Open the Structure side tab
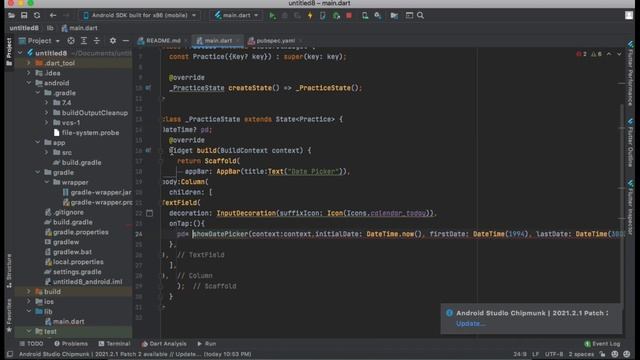This screenshot has height=360, width=640. (x=9, y=271)
